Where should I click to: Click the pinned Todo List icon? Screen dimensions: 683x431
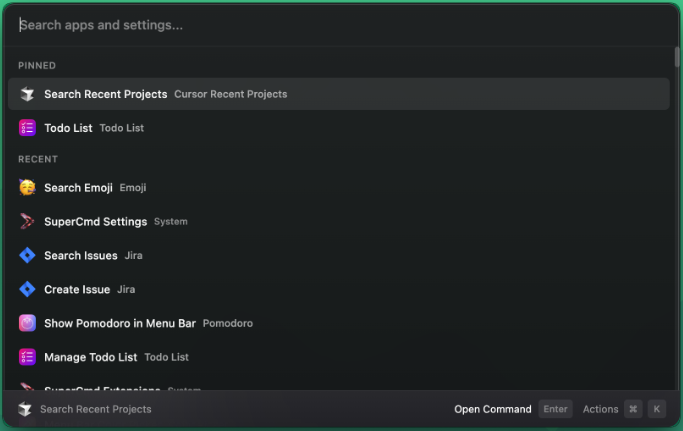pos(27,128)
